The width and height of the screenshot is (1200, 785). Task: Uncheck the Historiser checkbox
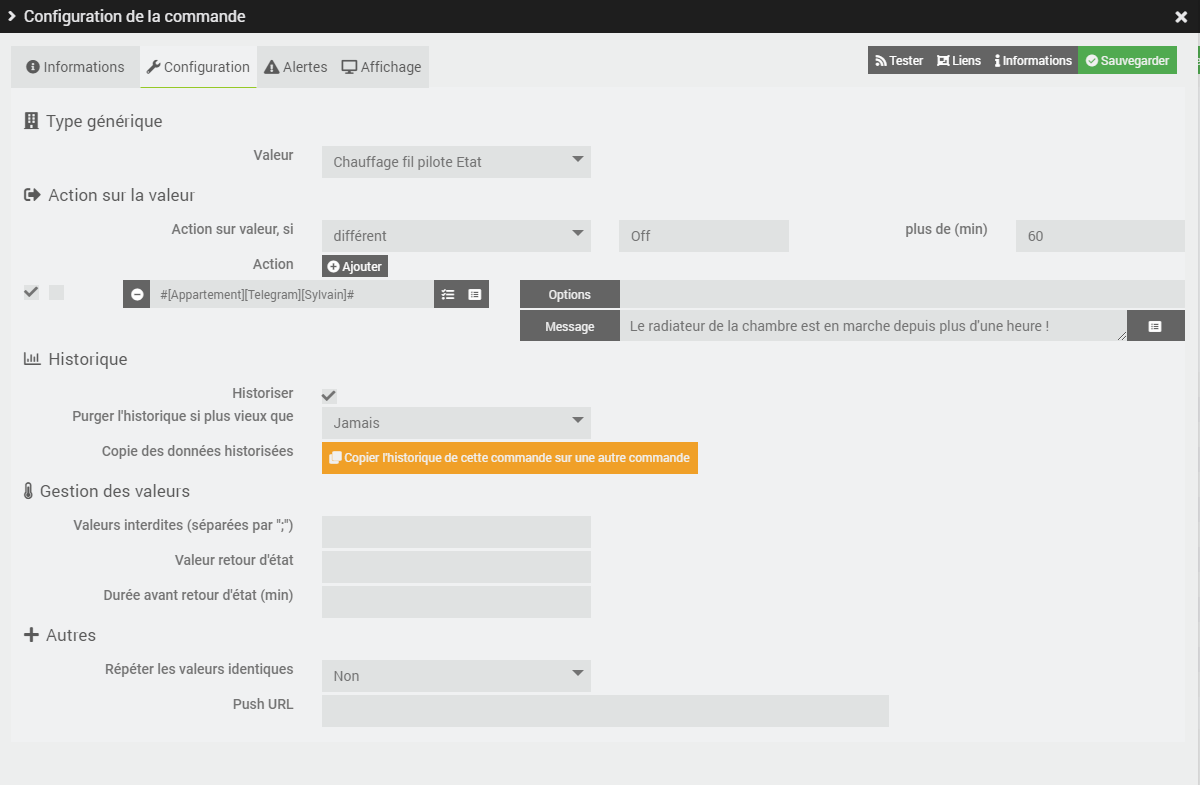[329, 395]
